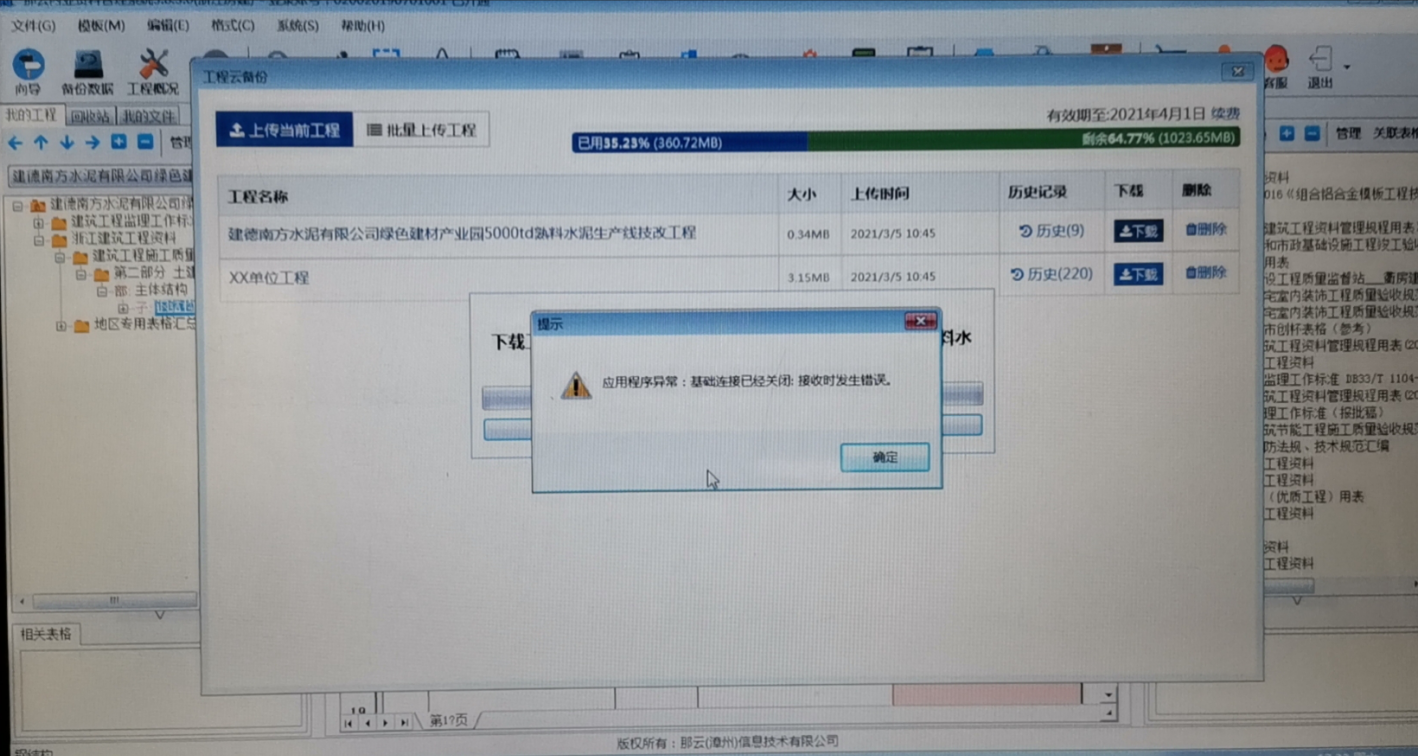Screen dimensions: 1418x756
Task: Click the blue plus expand-all icon on left panel
Action: [x=119, y=142]
